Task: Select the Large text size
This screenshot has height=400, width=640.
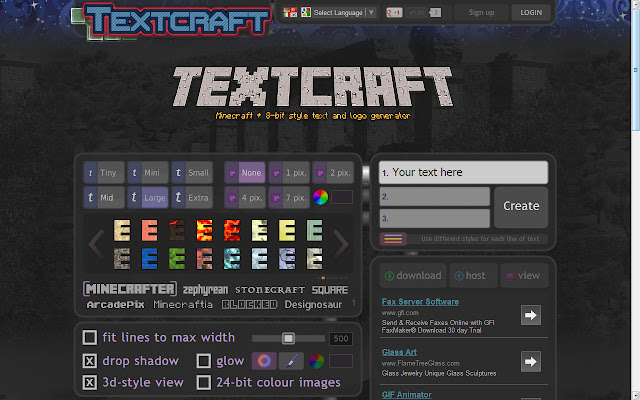Action: click(x=148, y=198)
